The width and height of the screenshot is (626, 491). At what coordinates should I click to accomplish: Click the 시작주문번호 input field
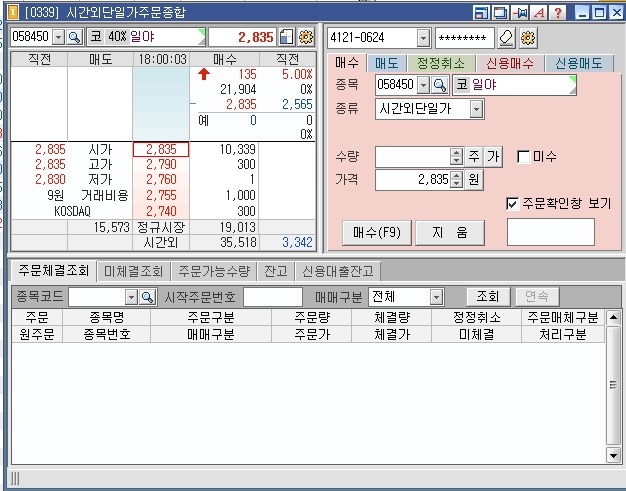tap(273, 297)
